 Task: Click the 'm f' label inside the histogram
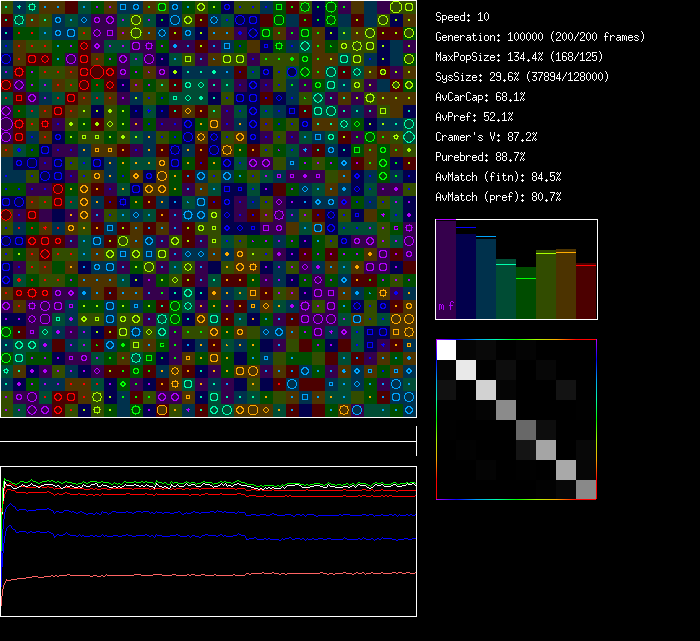pyautogui.click(x=447, y=306)
